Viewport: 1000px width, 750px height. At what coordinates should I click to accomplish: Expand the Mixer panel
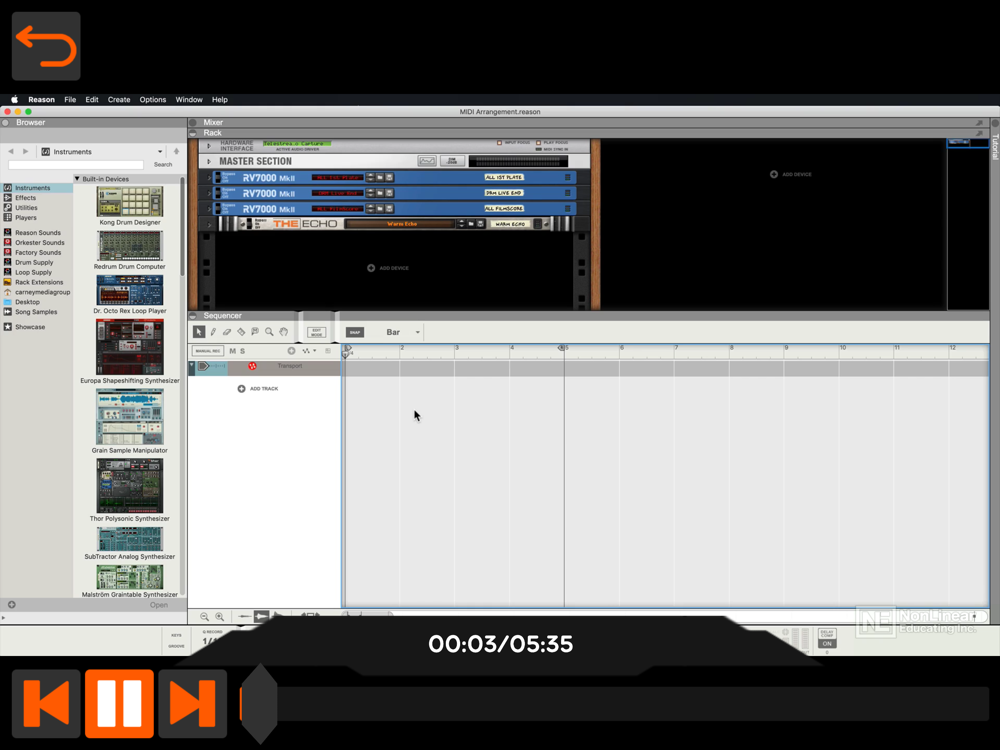click(x=193, y=122)
